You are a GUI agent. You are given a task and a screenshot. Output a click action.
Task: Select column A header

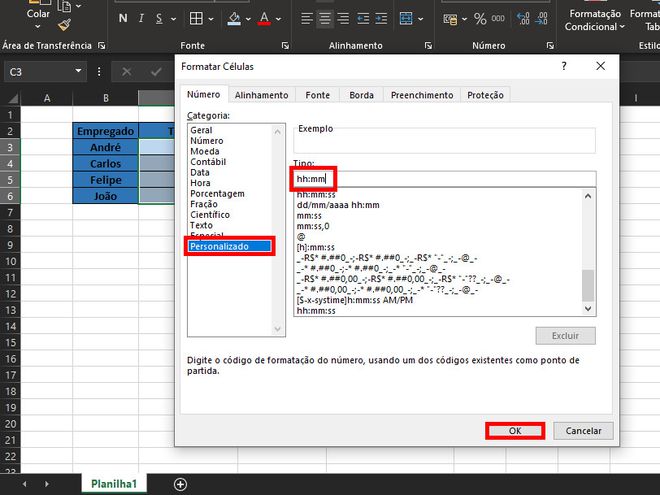click(47, 98)
